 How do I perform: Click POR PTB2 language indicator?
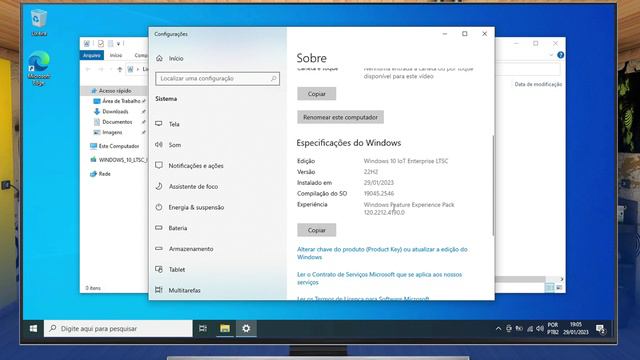(x=553, y=329)
